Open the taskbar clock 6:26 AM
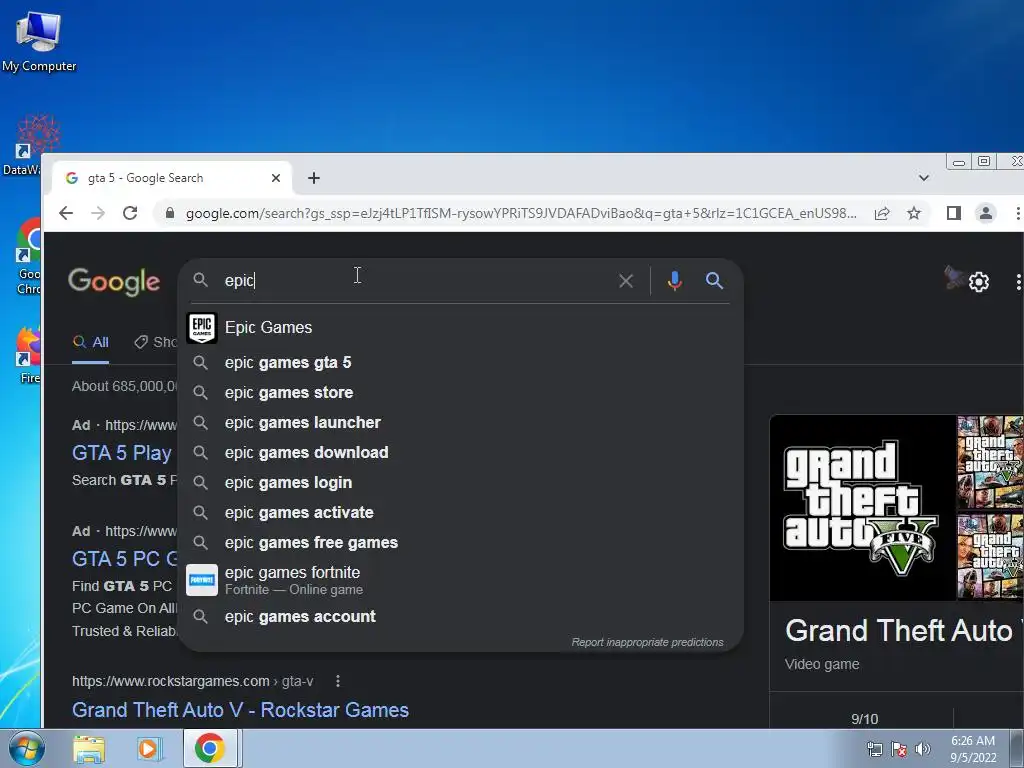Screen dimensions: 1024x768 click(x=973, y=749)
